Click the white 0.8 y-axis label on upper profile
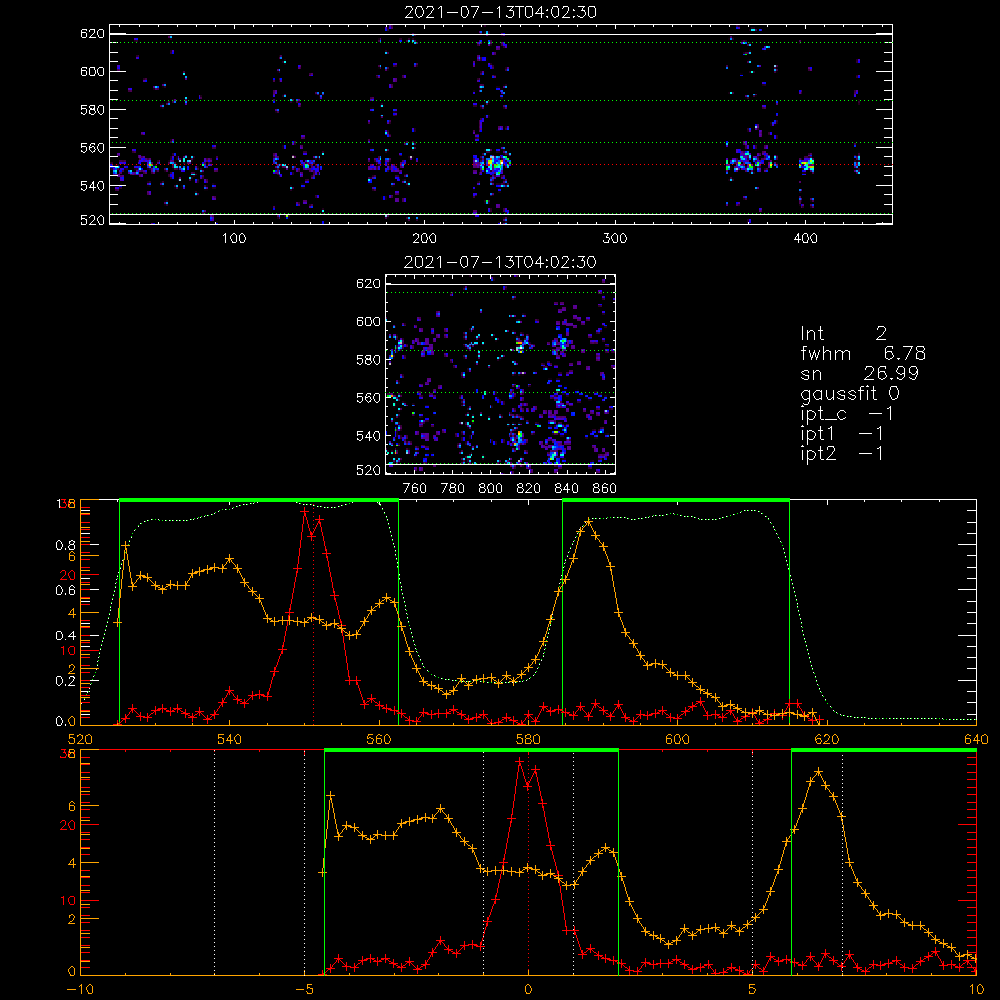The width and height of the screenshot is (1000, 1000). click(x=68, y=545)
